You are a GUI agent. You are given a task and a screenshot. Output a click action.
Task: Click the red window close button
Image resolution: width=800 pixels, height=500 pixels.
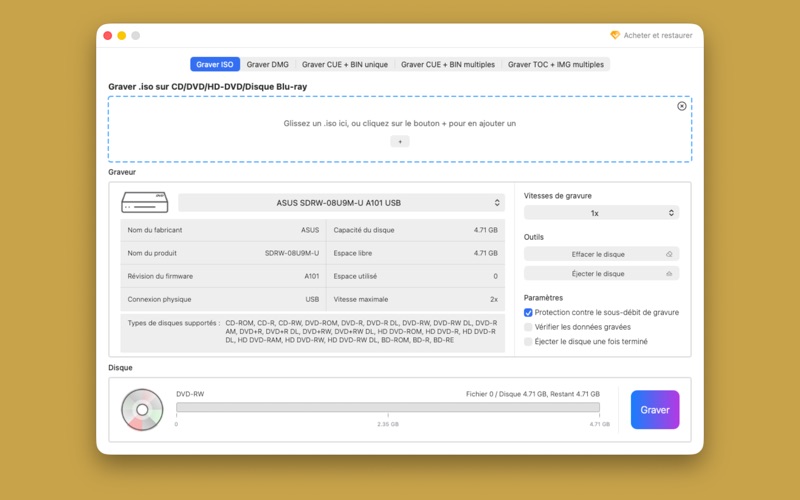(x=108, y=35)
